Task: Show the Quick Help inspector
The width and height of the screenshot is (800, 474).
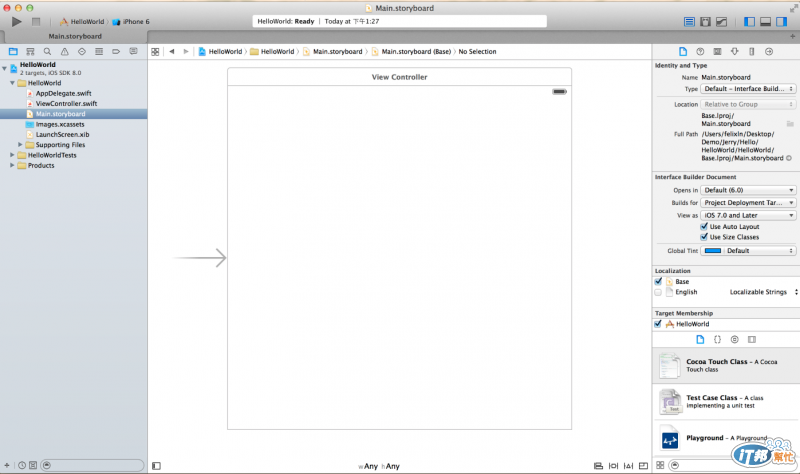Action: pos(700,52)
